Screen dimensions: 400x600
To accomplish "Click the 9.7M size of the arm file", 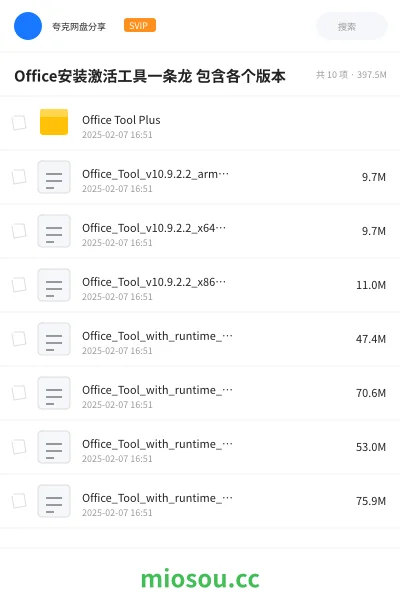I will click(x=374, y=177).
